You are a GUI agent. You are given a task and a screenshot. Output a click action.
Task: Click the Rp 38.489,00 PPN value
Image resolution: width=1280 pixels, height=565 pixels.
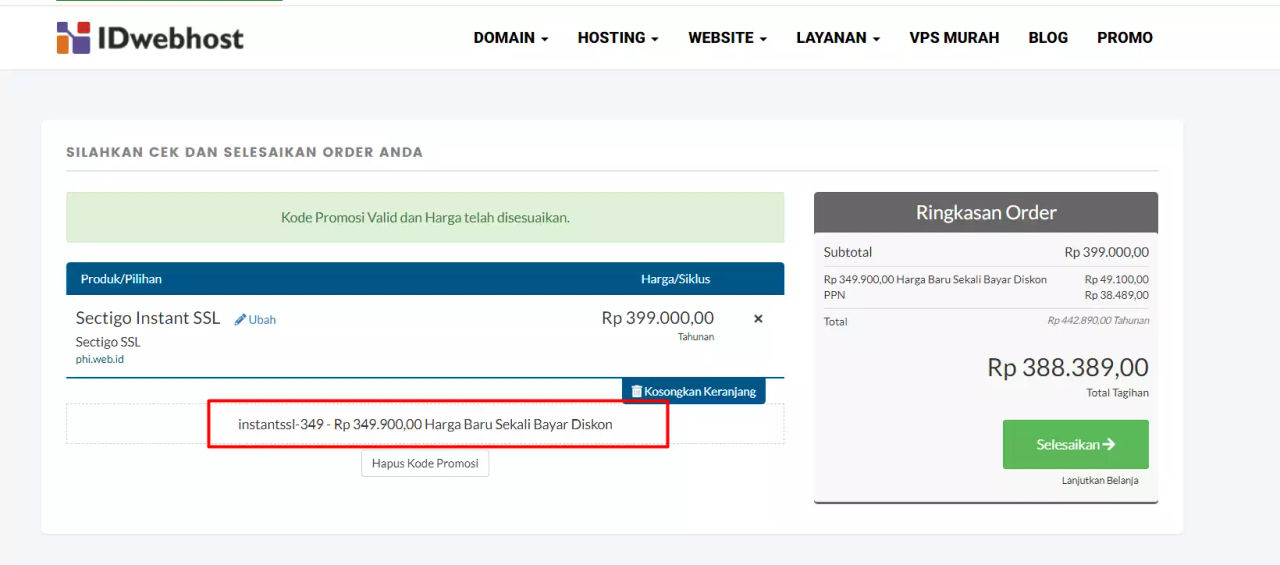click(1117, 295)
